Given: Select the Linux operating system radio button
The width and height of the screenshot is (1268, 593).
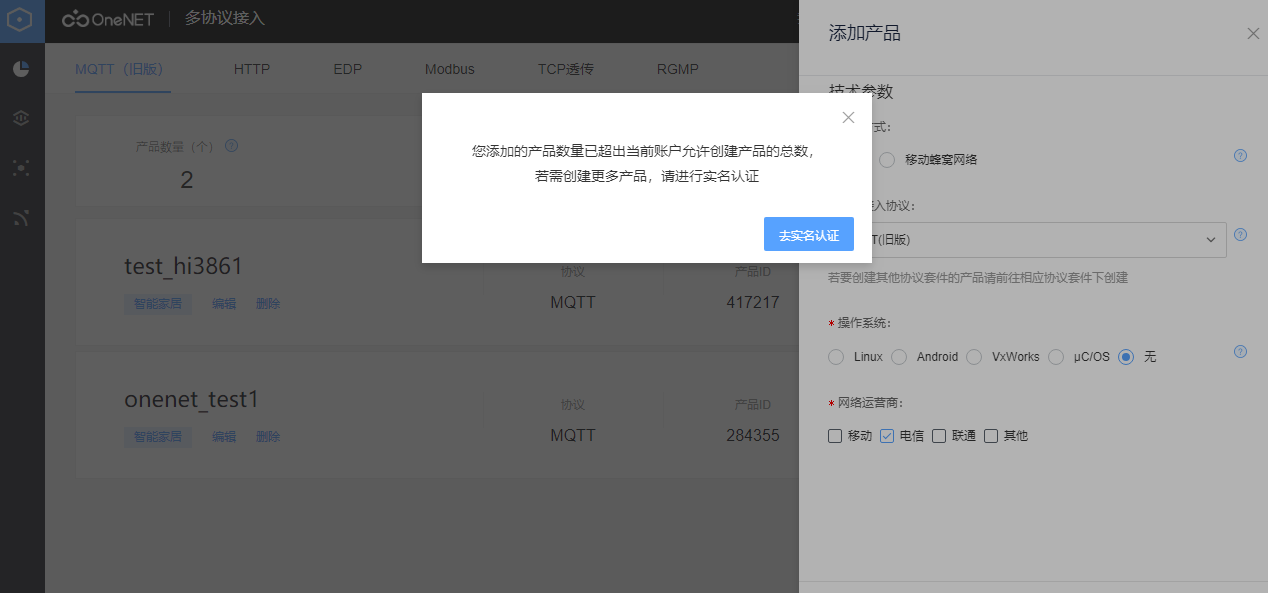Looking at the screenshot, I should 836,356.
